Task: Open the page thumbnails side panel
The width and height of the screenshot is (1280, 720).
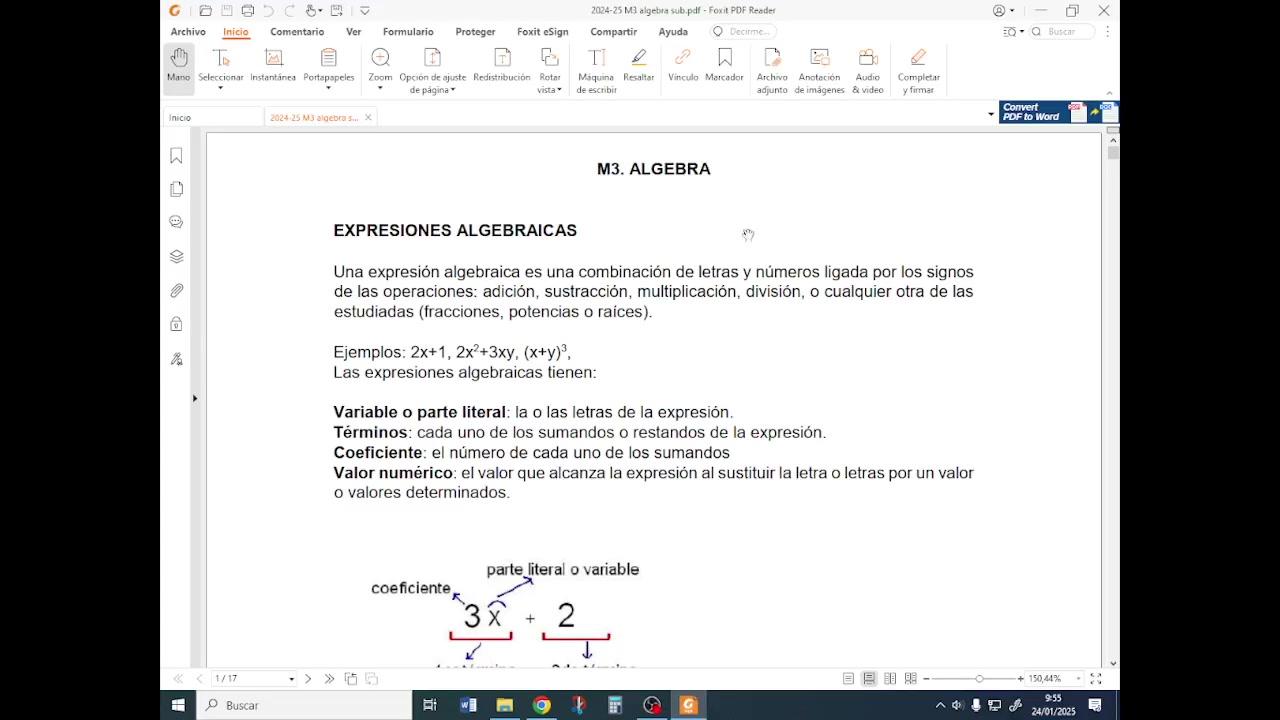Action: pyautogui.click(x=176, y=189)
